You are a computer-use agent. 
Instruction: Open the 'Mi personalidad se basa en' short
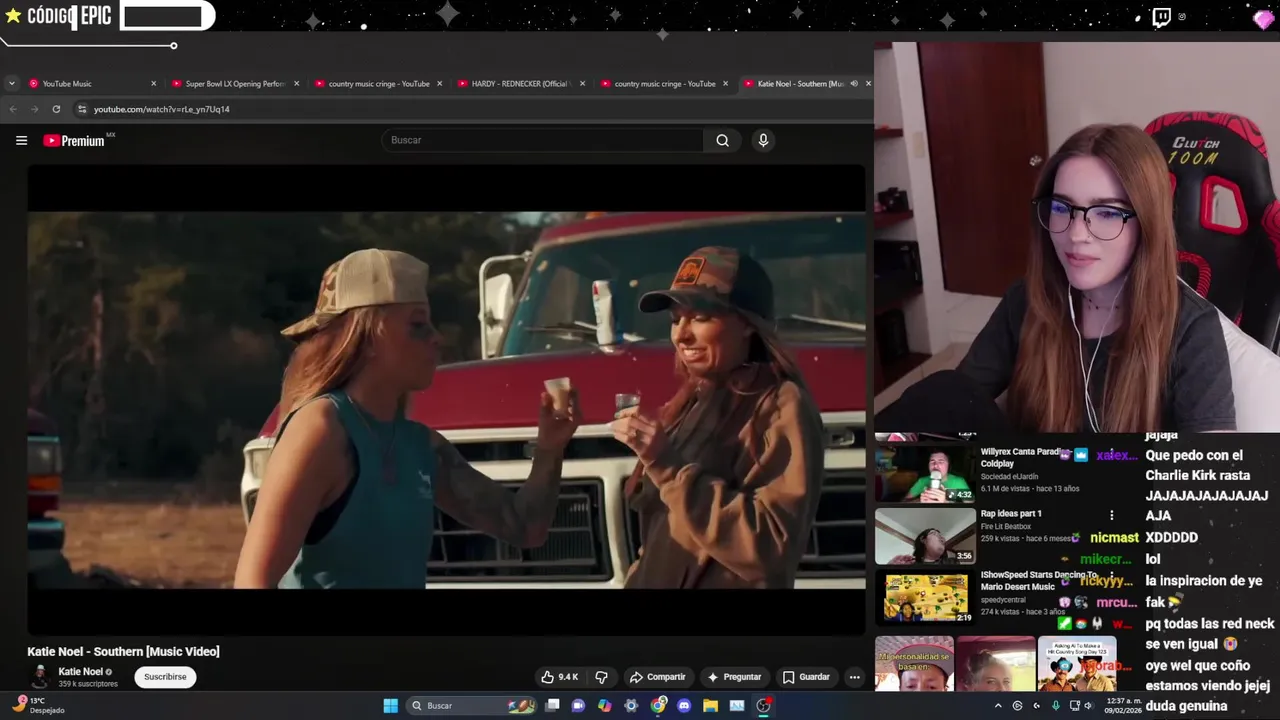click(914, 664)
